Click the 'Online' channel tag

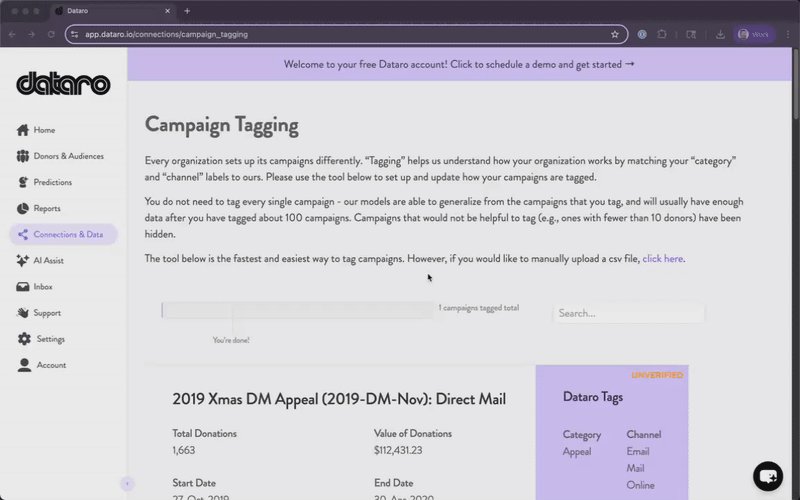click(x=640, y=485)
